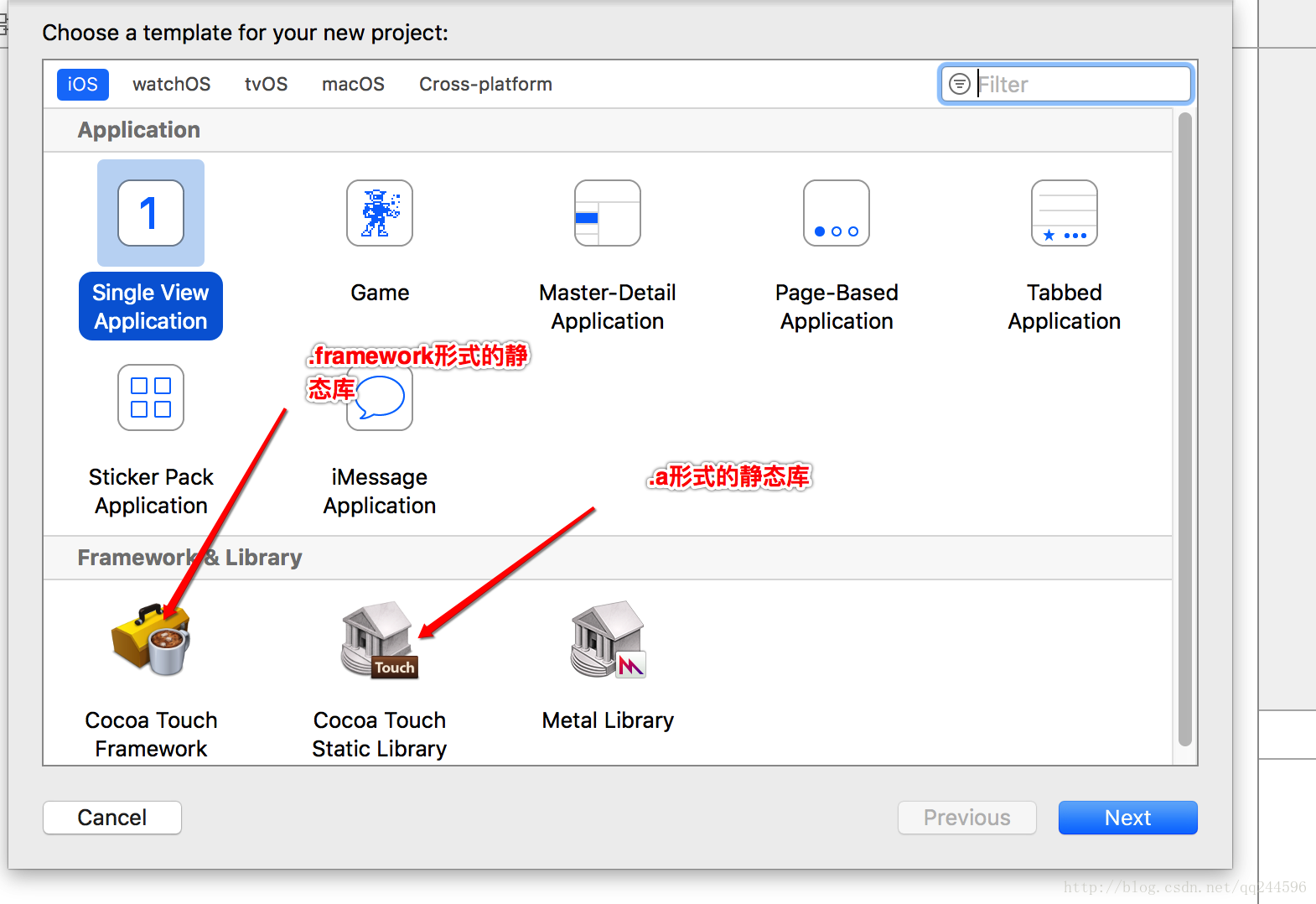Image resolution: width=1316 pixels, height=904 pixels.
Task: Click the 'Application' section header
Action: [139, 130]
